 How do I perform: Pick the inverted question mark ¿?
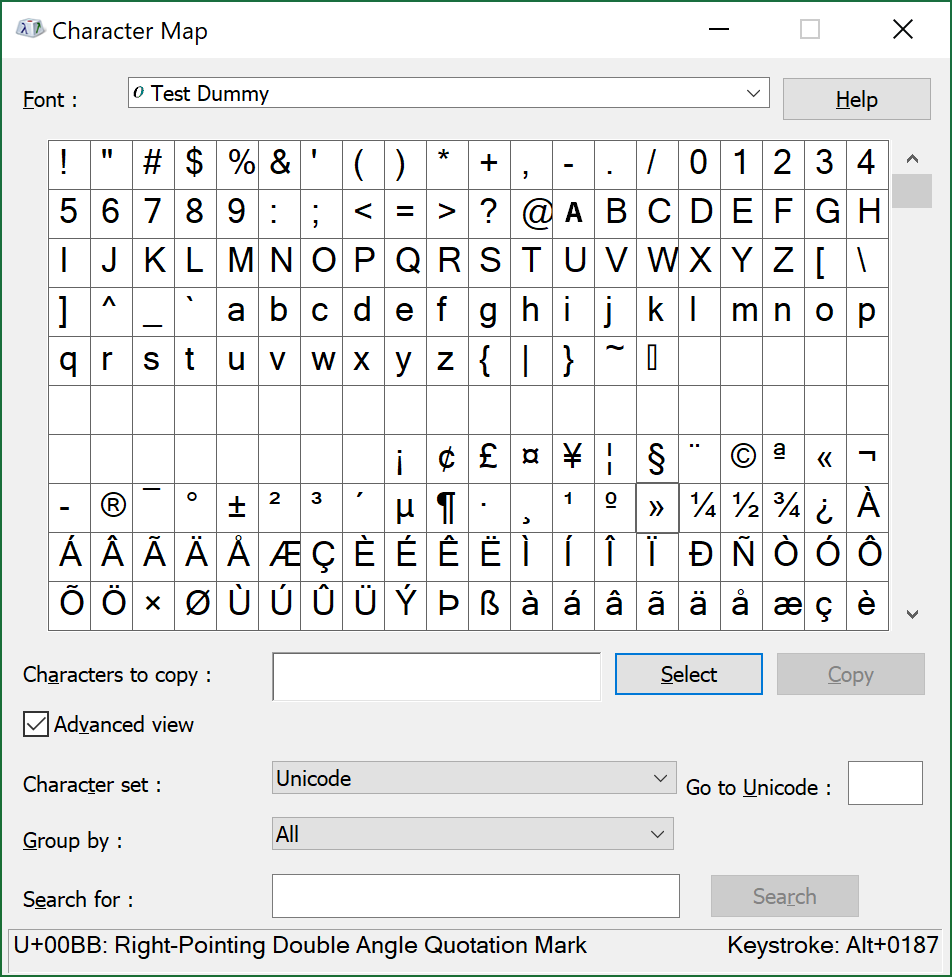pos(826,508)
